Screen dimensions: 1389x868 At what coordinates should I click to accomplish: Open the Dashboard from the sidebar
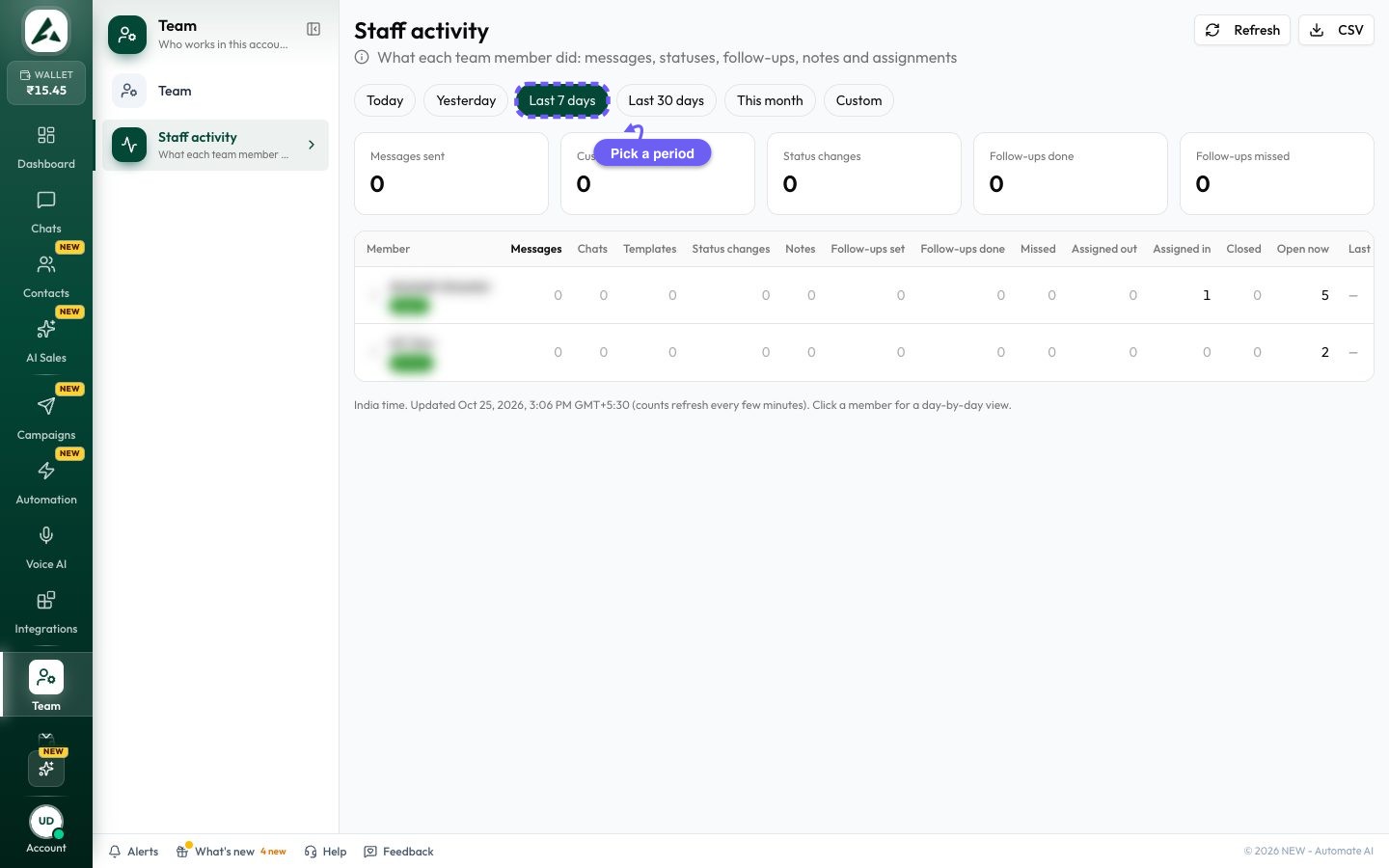point(46,148)
